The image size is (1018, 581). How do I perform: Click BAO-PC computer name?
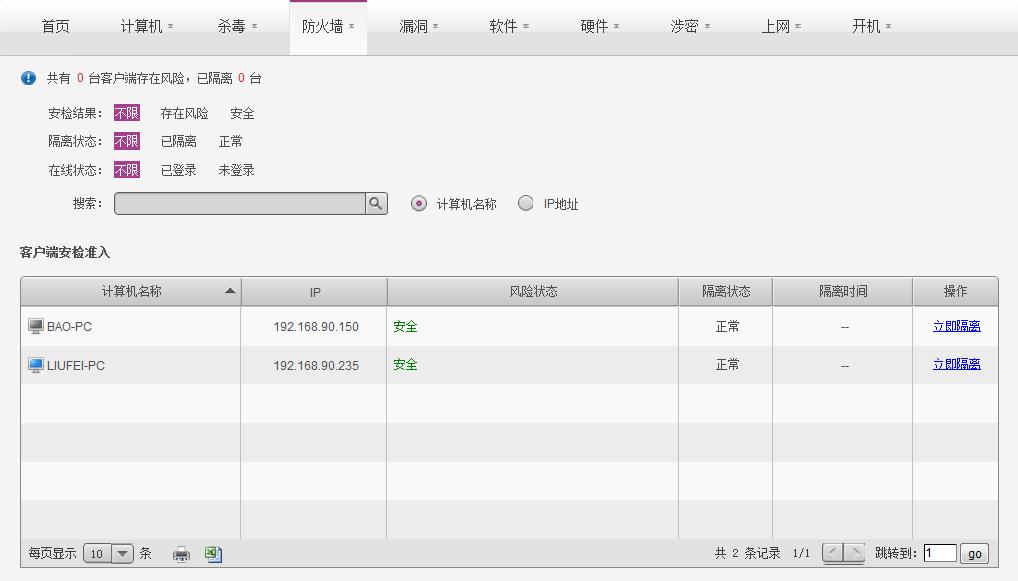[x=69, y=327]
